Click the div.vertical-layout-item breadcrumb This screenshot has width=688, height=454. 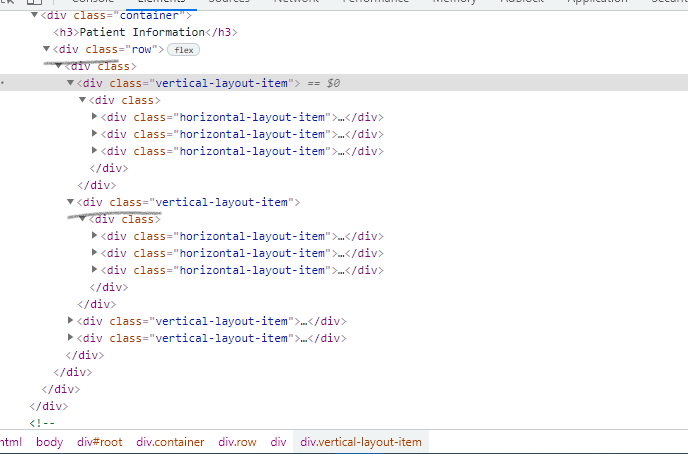(361, 442)
